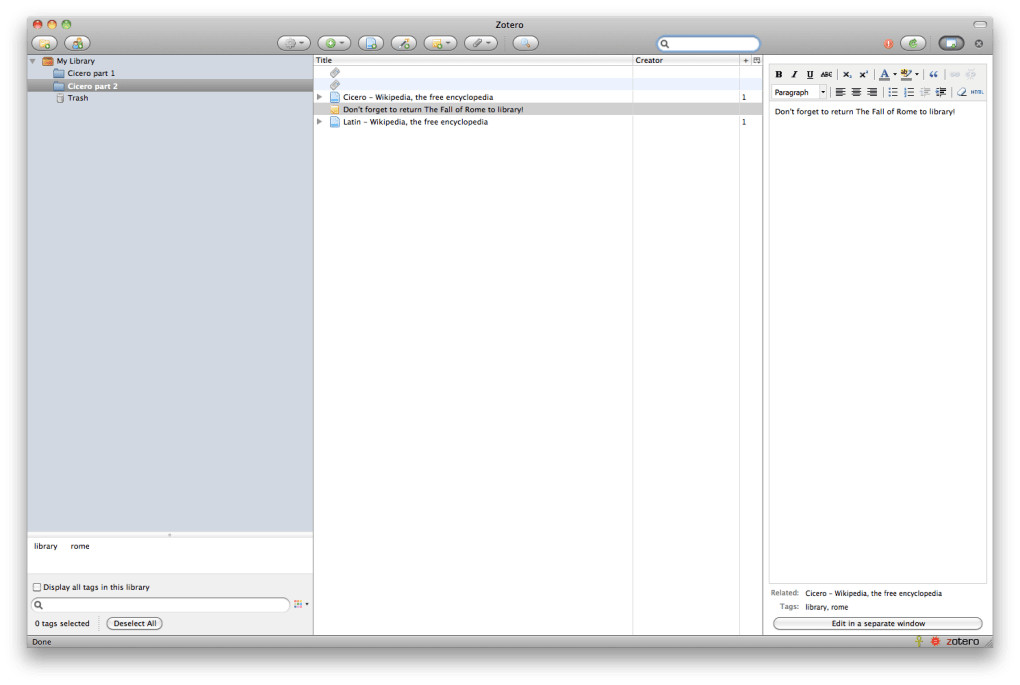Expand the Cicero Wikipedia item

[x=319, y=97]
